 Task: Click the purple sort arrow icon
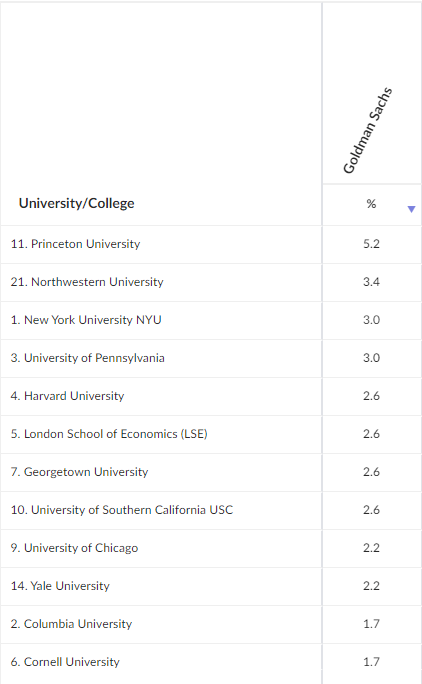click(x=411, y=209)
